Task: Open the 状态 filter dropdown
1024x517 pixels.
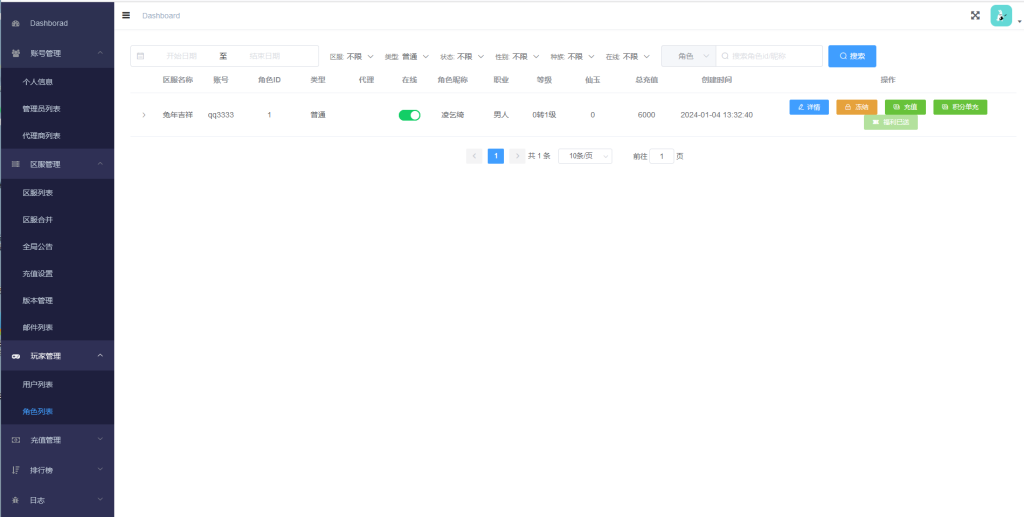Action: tap(470, 57)
